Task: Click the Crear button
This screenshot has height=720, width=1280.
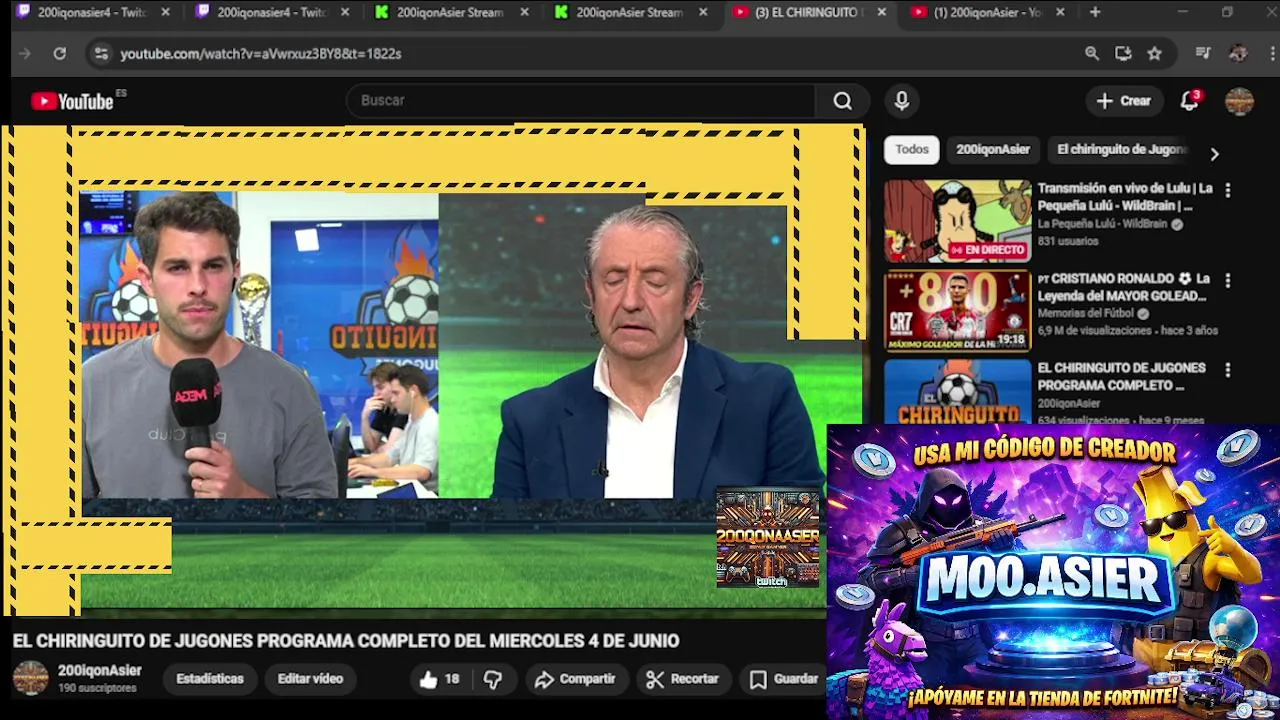Action: (x=1124, y=101)
